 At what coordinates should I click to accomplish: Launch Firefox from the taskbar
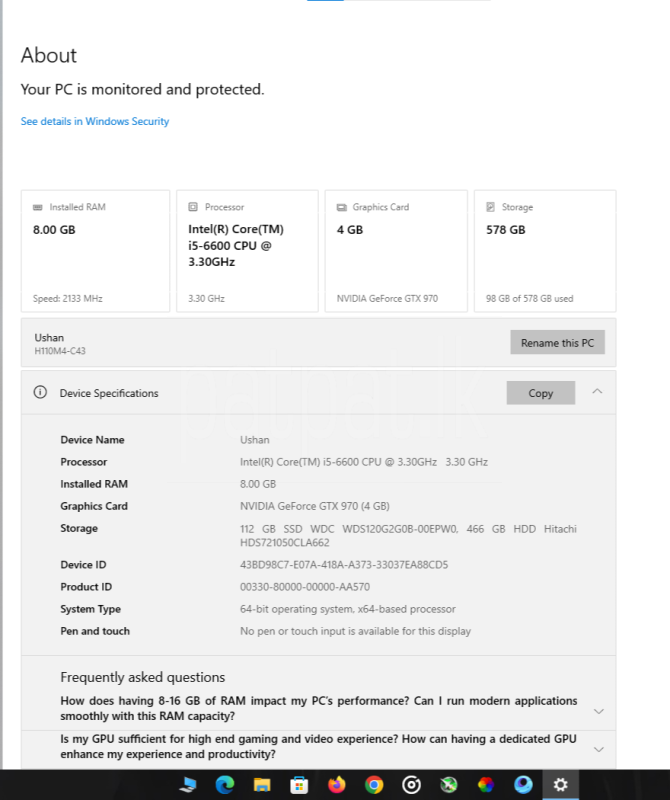tap(336, 785)
